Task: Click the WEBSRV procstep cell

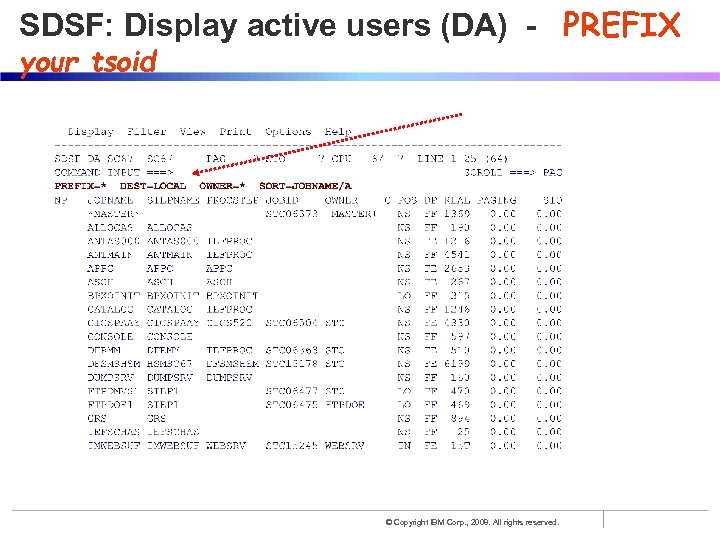Action: [x=226, y=446]
